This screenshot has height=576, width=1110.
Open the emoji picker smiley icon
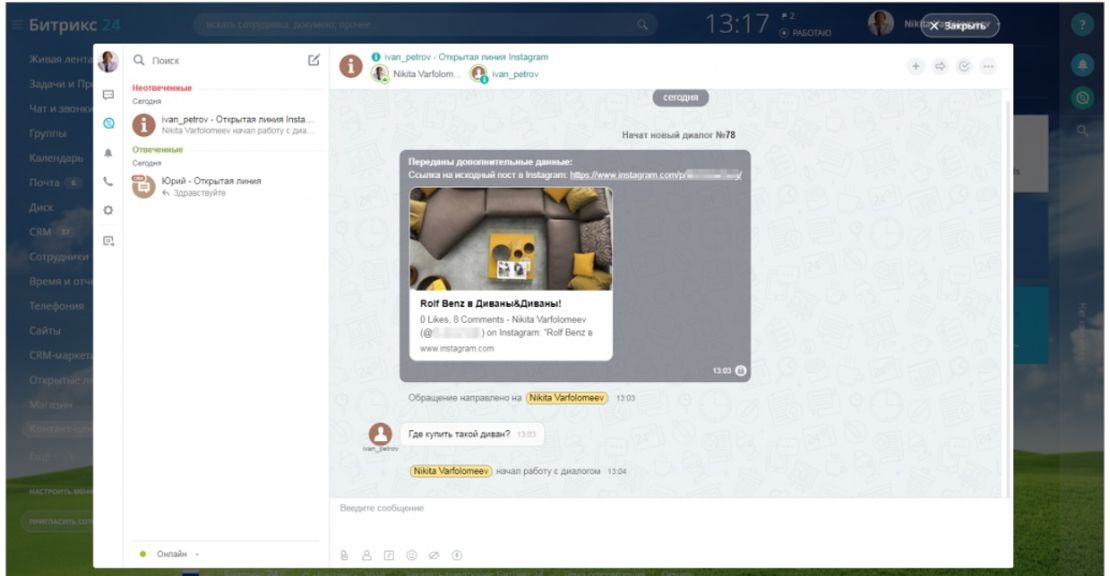click(x=411, y=555)
